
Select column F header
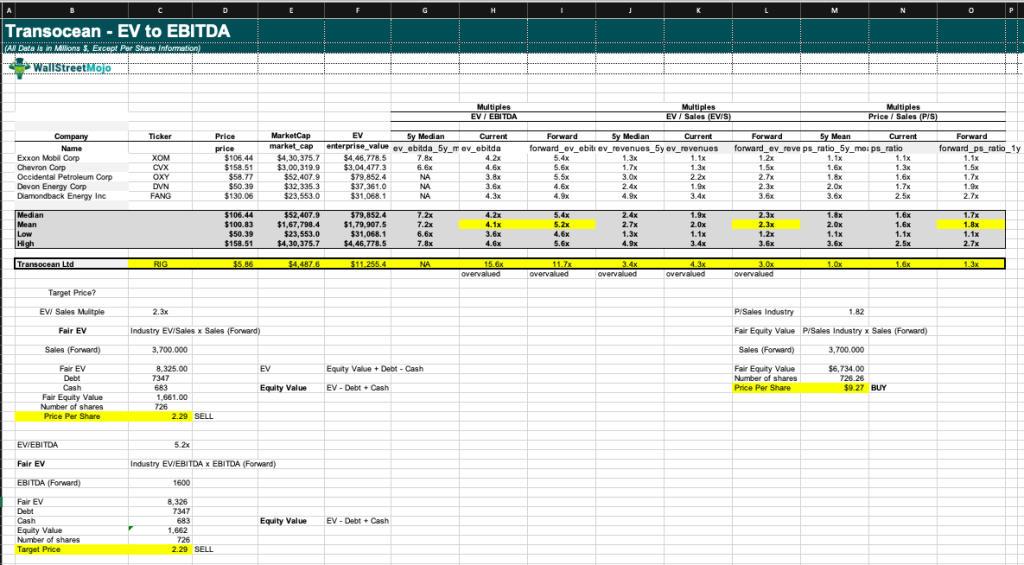(x=358, y=10)
